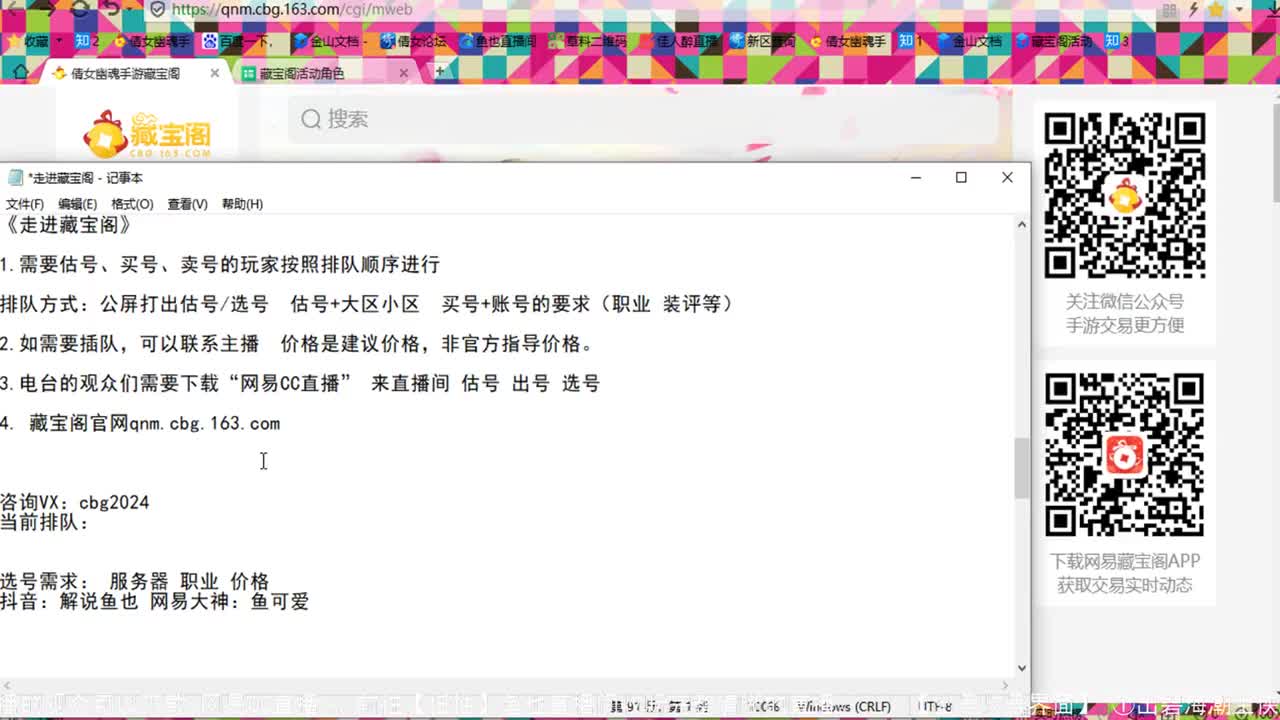This screenshot has width=1280, height=720.
Task: Open the 百度一下 bookmark
Action: [238, 42]
